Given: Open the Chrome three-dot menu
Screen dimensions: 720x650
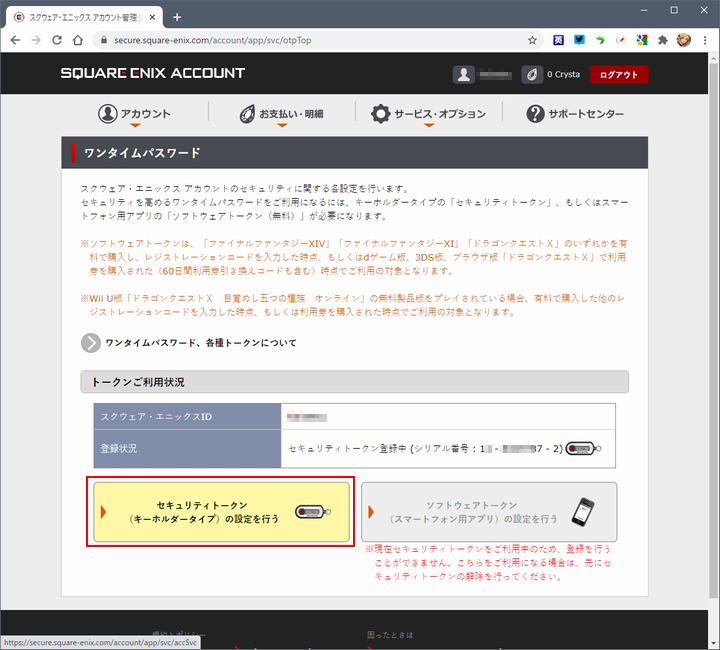Looking at the screenshot, I should (x=705, y=40).
